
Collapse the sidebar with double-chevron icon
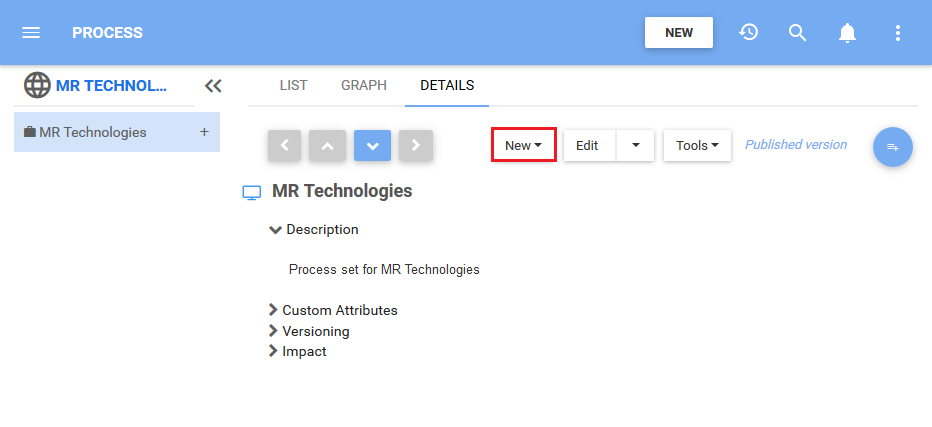pos(213,86)
